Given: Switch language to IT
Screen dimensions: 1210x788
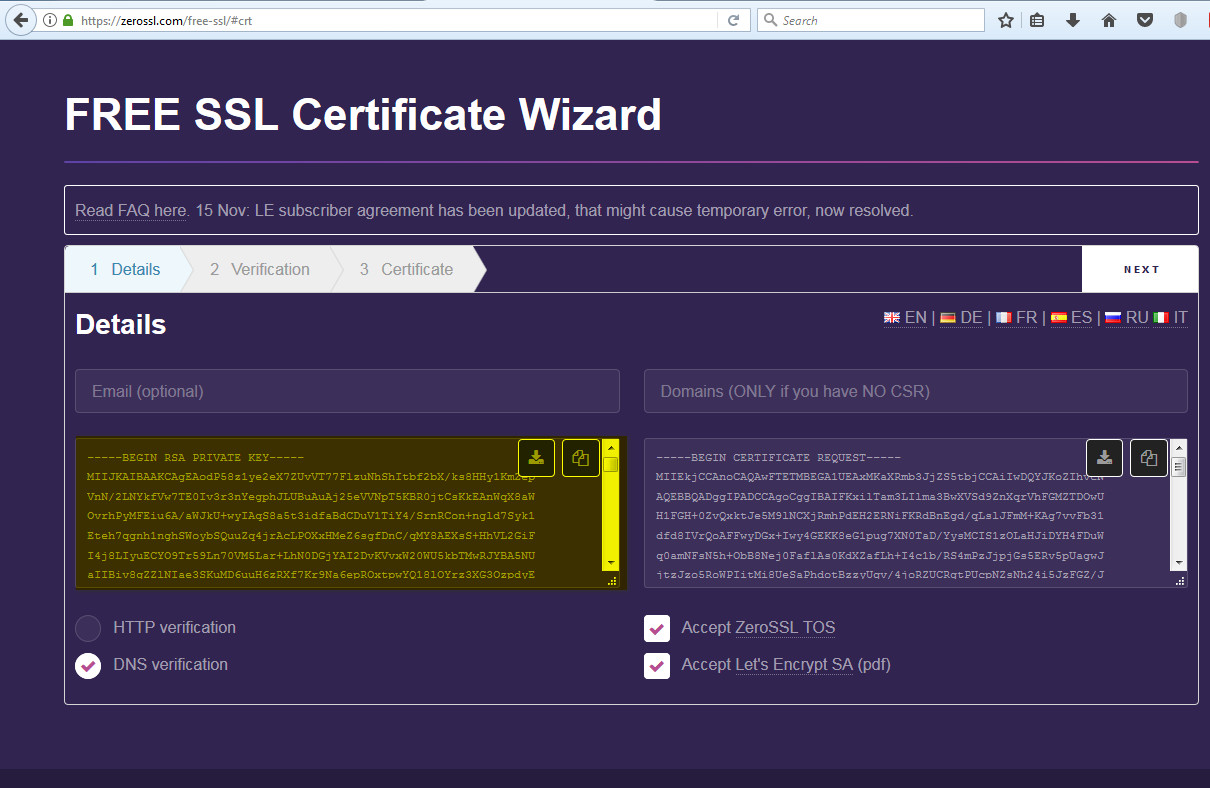Looking at the screenshot, I should point(1171,318).
